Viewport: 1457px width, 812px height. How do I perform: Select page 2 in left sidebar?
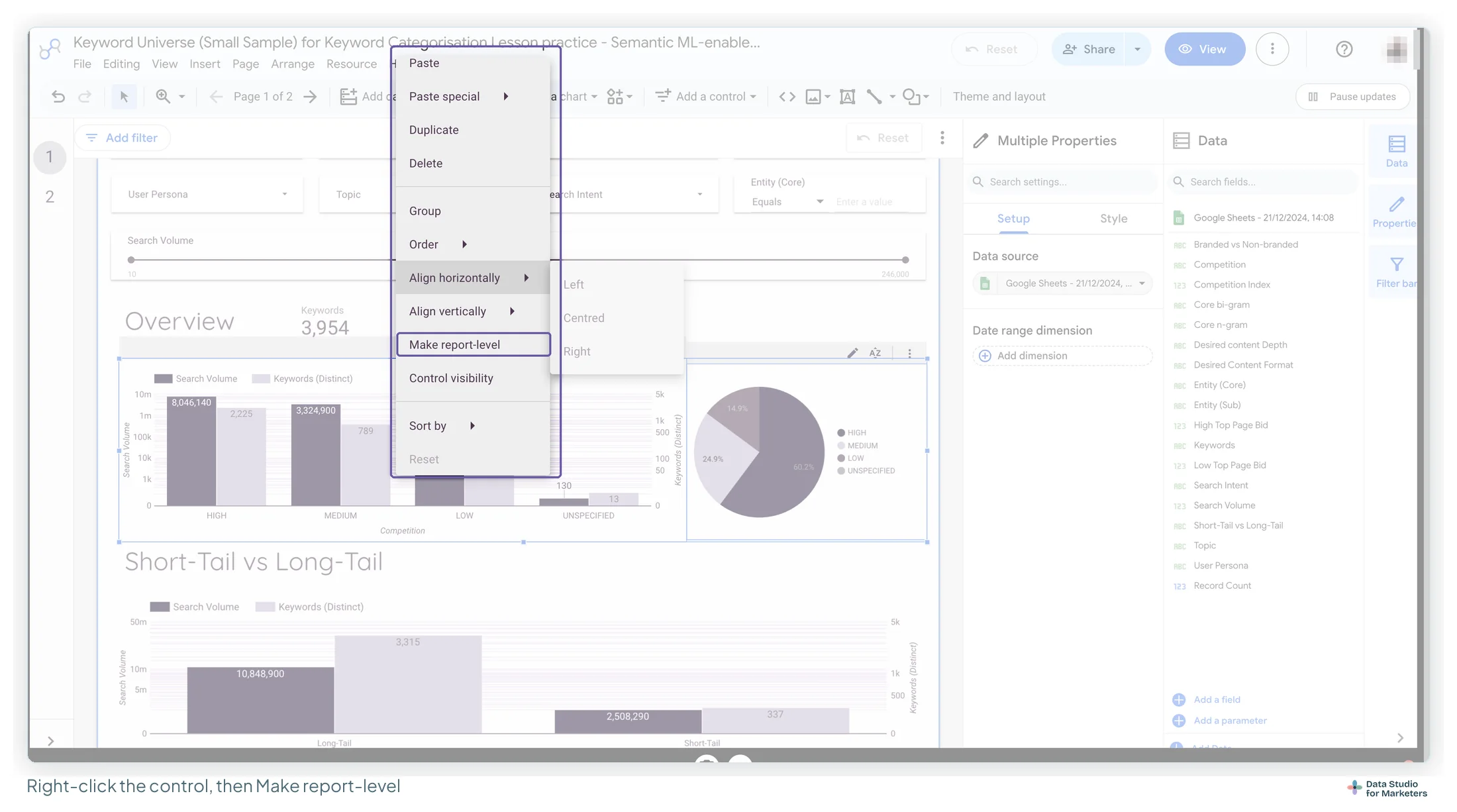click(x=50, y=197)
